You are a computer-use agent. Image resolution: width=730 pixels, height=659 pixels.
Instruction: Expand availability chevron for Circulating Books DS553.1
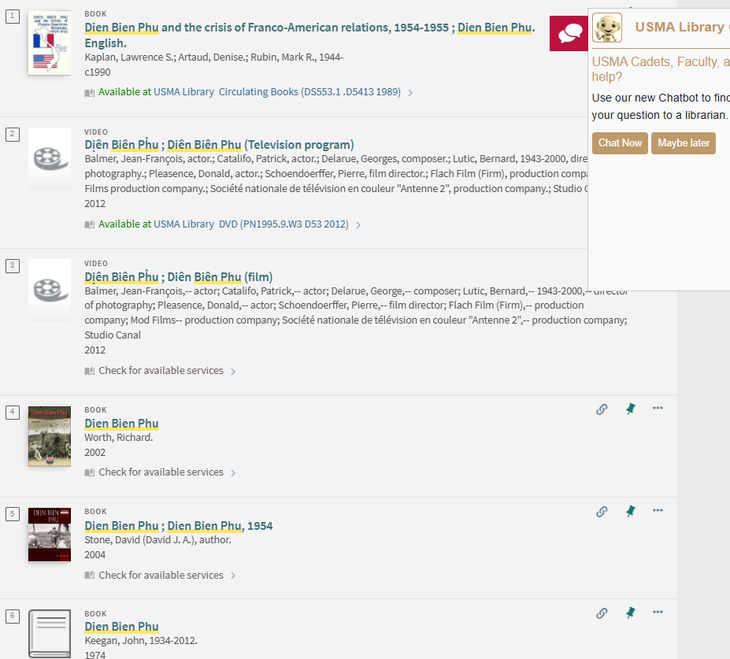410,93
